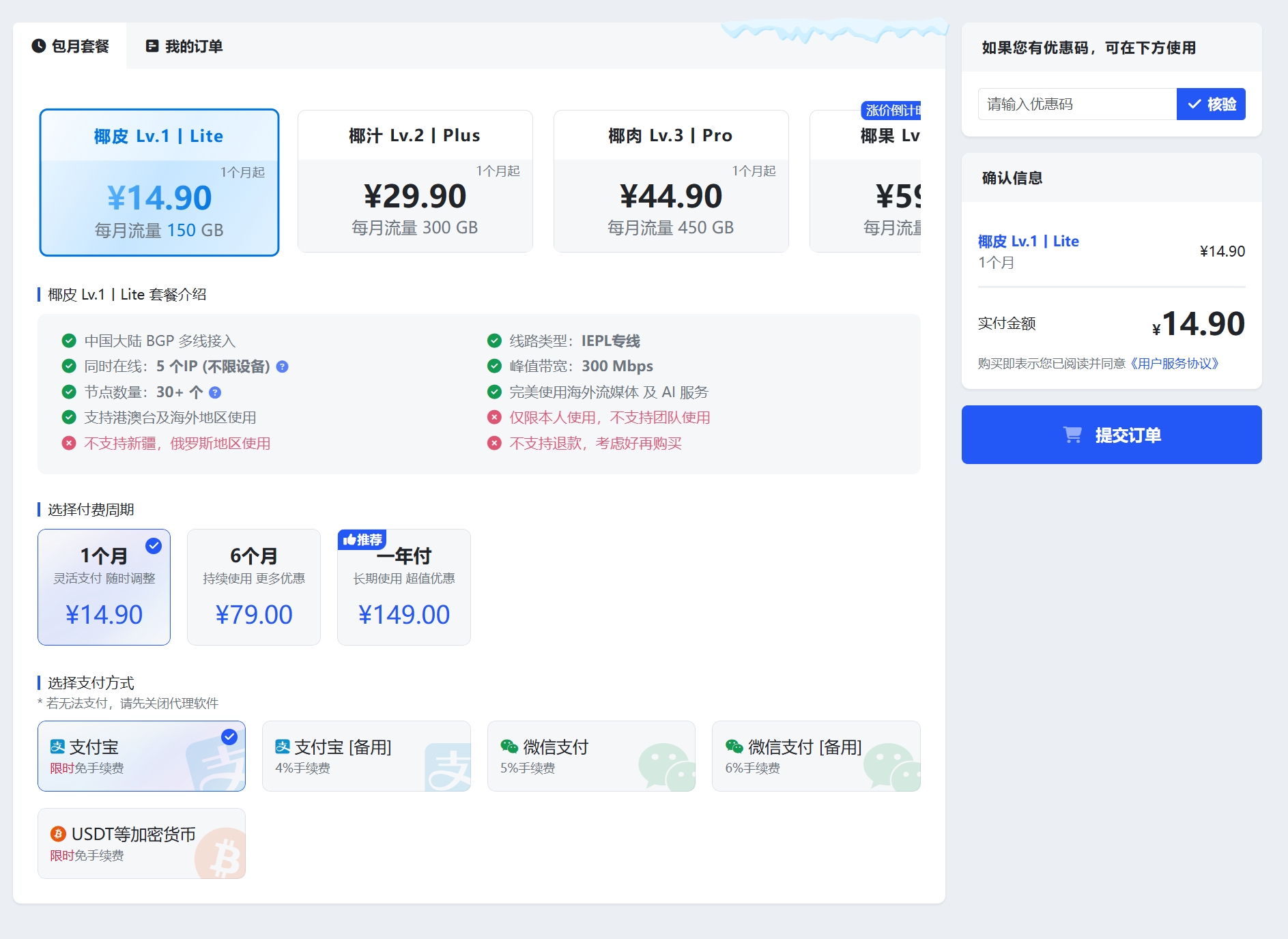The image size is (1288, 939).
Task: Open the 包月套餐 tab
Action: 70,46
